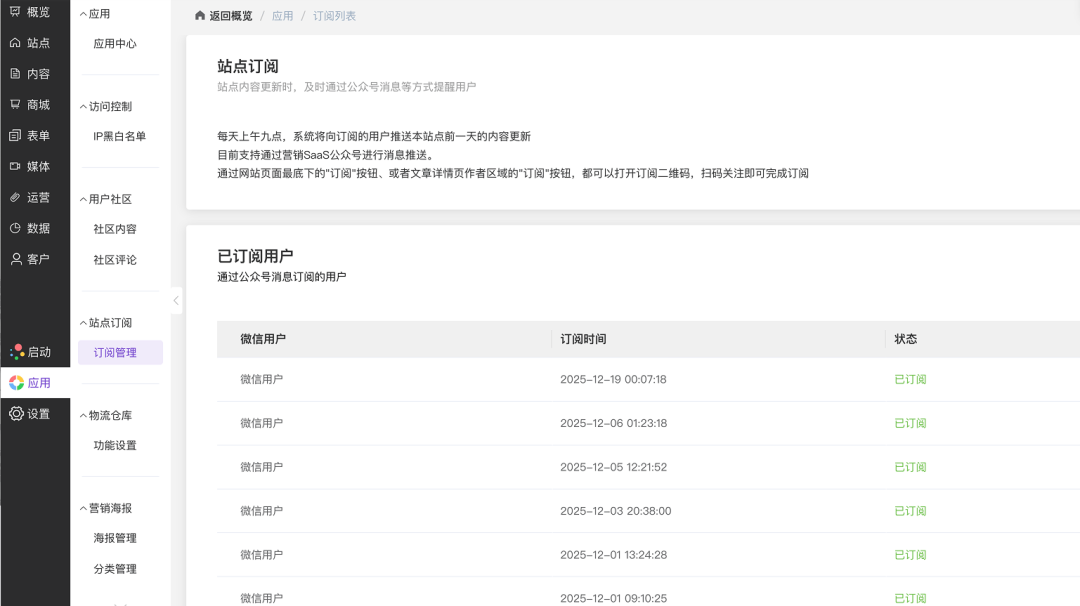Click the 站点订阅 page heading

[248, 66]
